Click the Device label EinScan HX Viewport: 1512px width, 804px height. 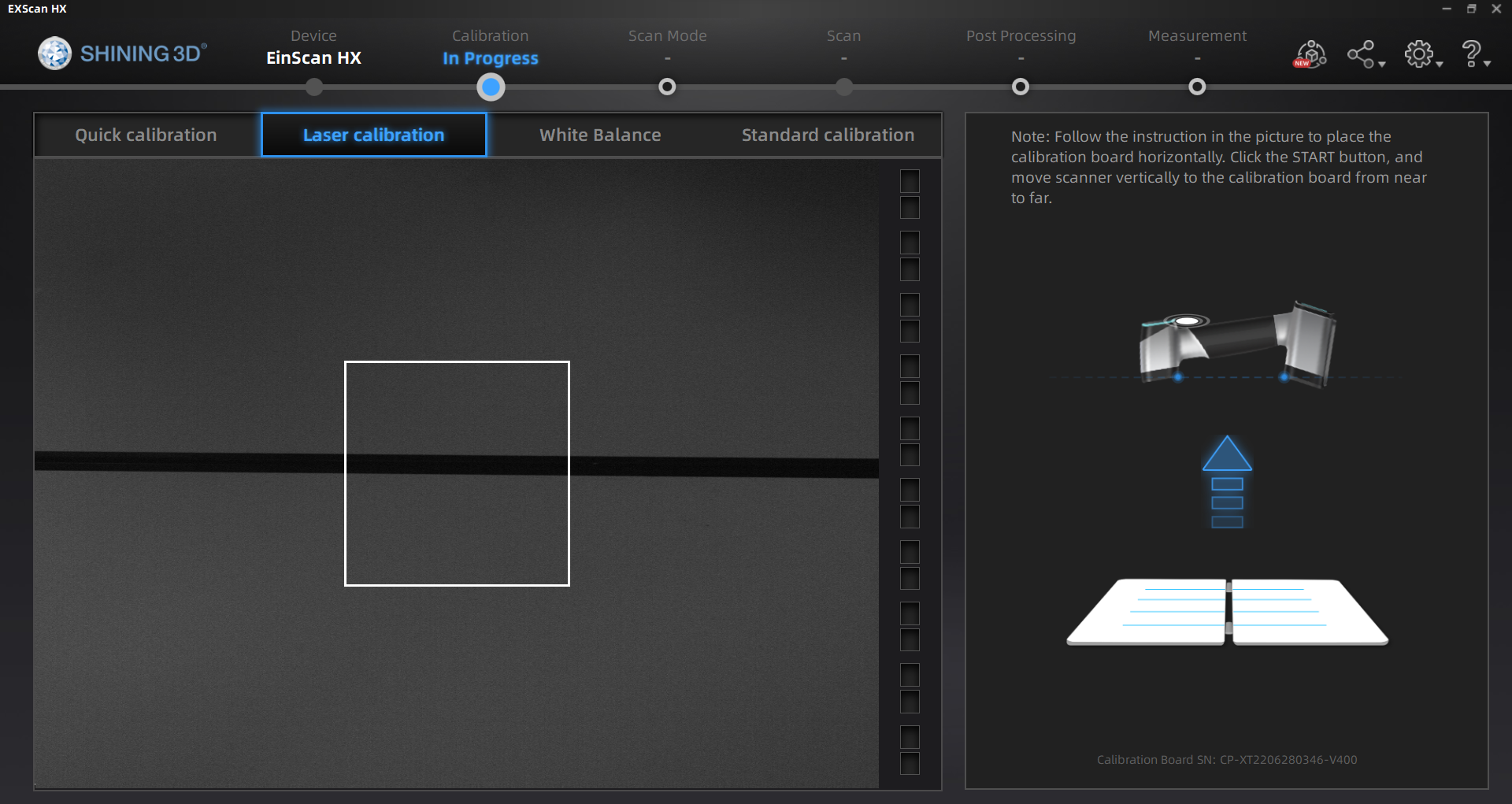pos(313,57)
